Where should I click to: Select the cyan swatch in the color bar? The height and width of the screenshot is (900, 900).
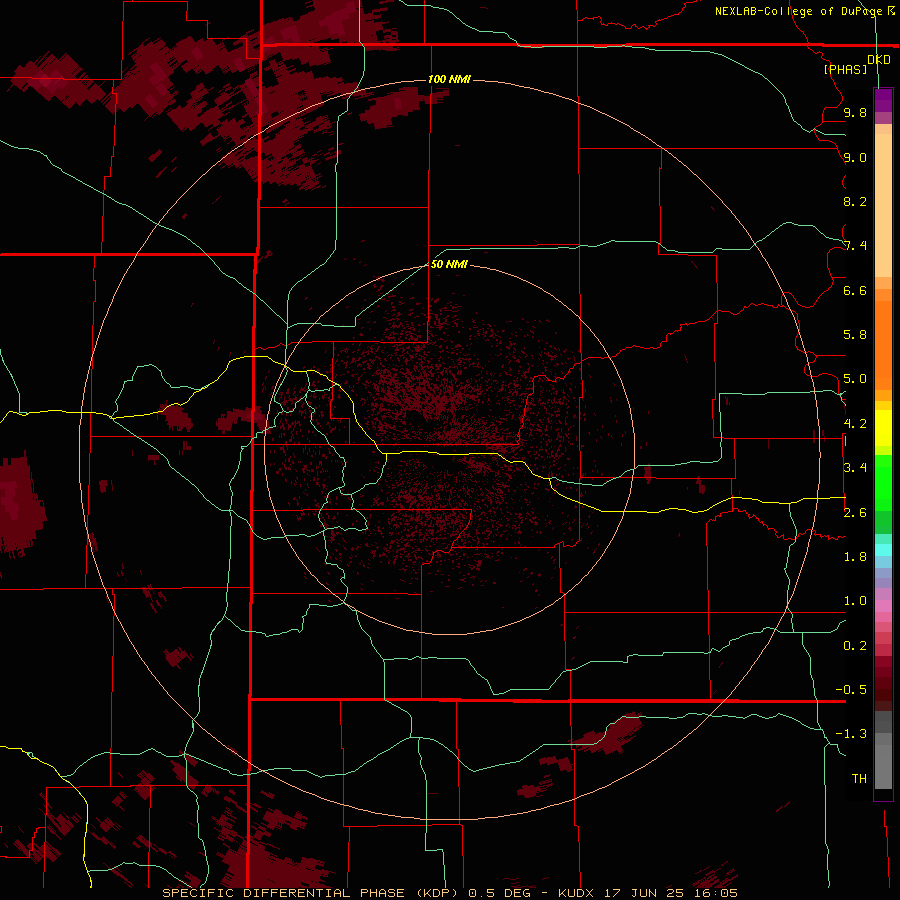point(883,550)
